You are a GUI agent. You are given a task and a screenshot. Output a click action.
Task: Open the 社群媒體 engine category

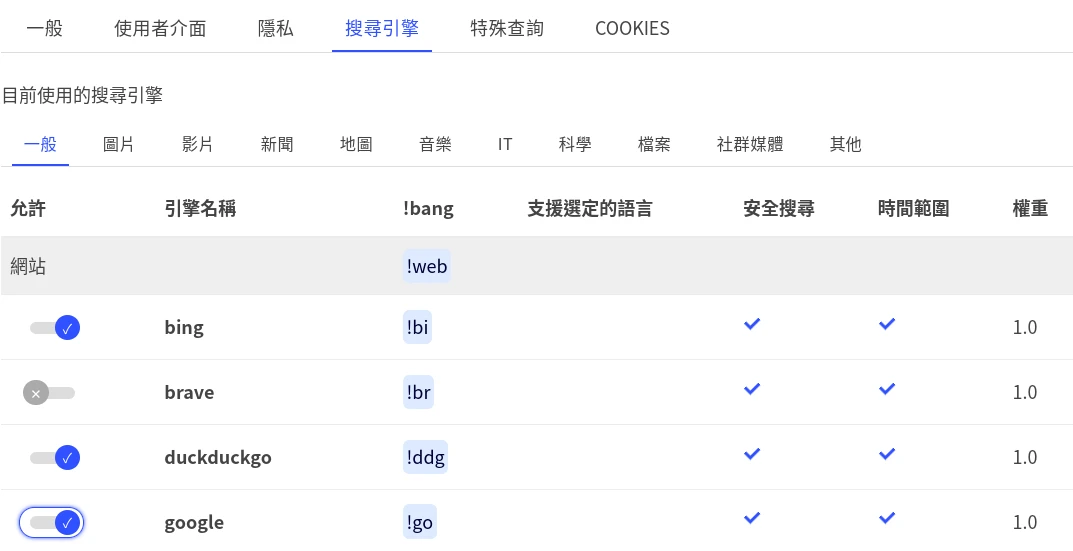750,144
